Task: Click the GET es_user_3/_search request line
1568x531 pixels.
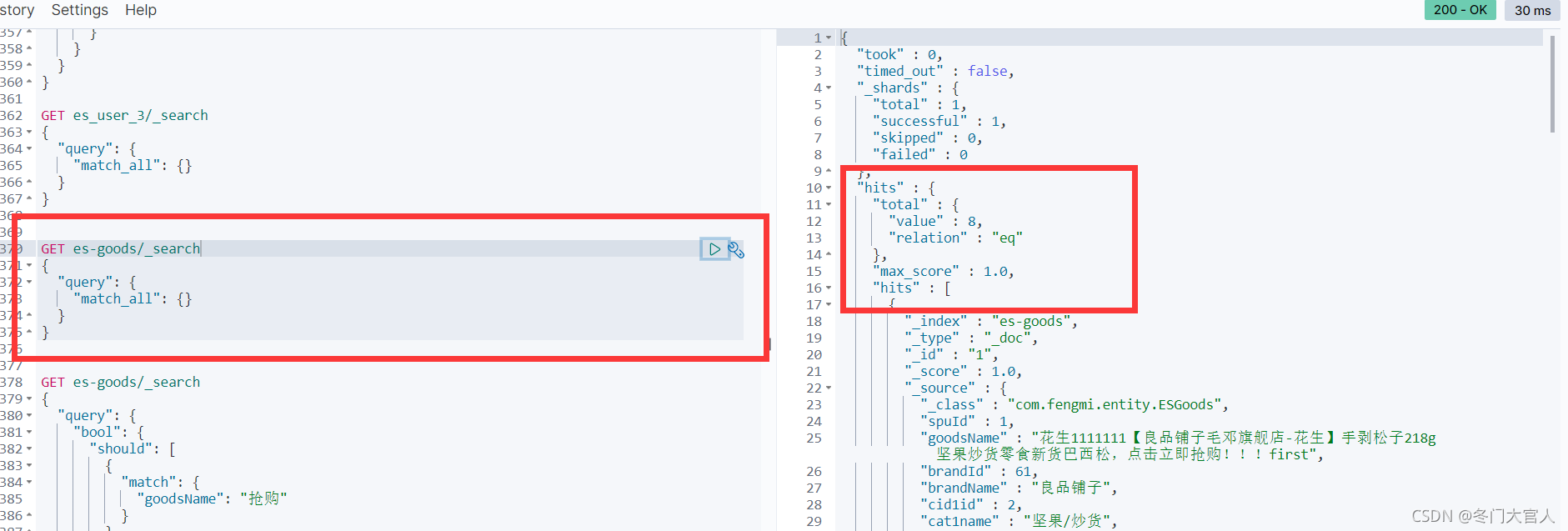Action: tap(124, 115)
